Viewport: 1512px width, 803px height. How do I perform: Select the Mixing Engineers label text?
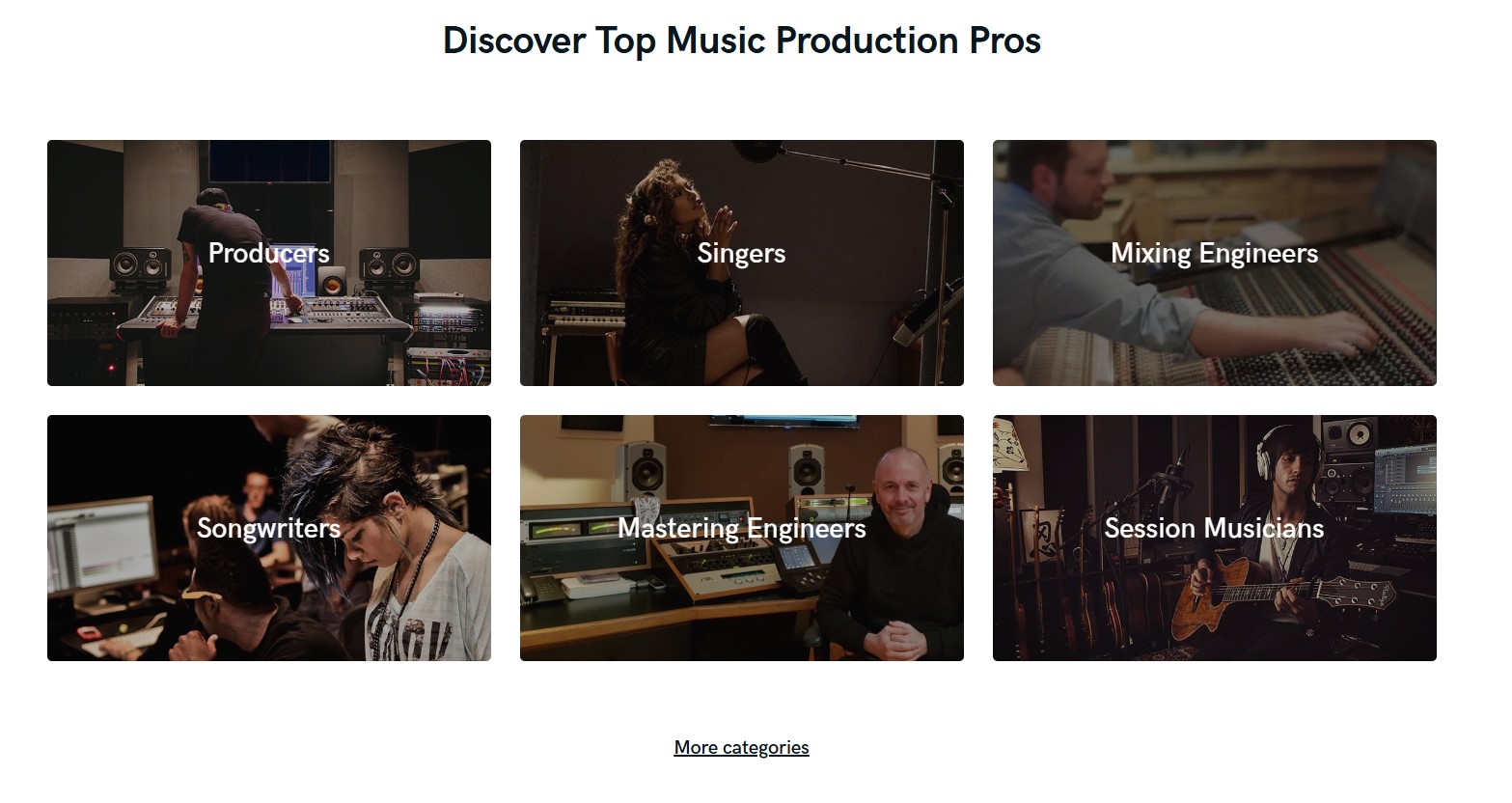[1215, 253]
